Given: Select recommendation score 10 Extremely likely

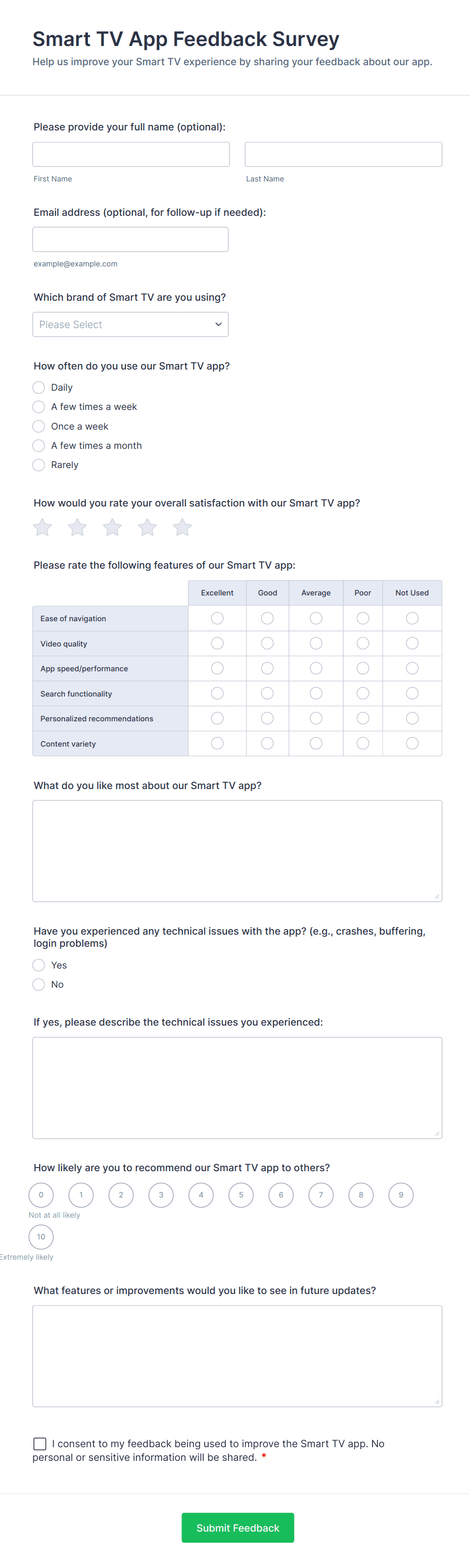Looking at the screenshot, I should point(41,1236).
